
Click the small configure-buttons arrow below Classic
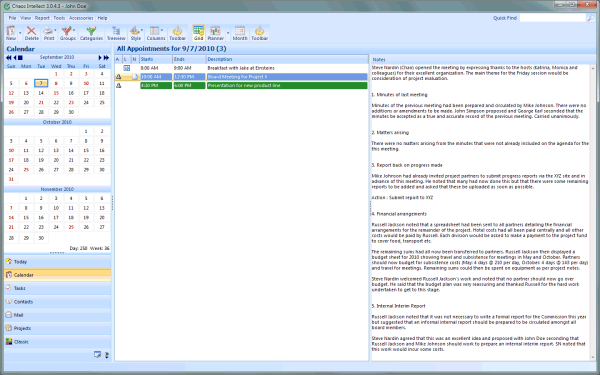pos(107,355)
